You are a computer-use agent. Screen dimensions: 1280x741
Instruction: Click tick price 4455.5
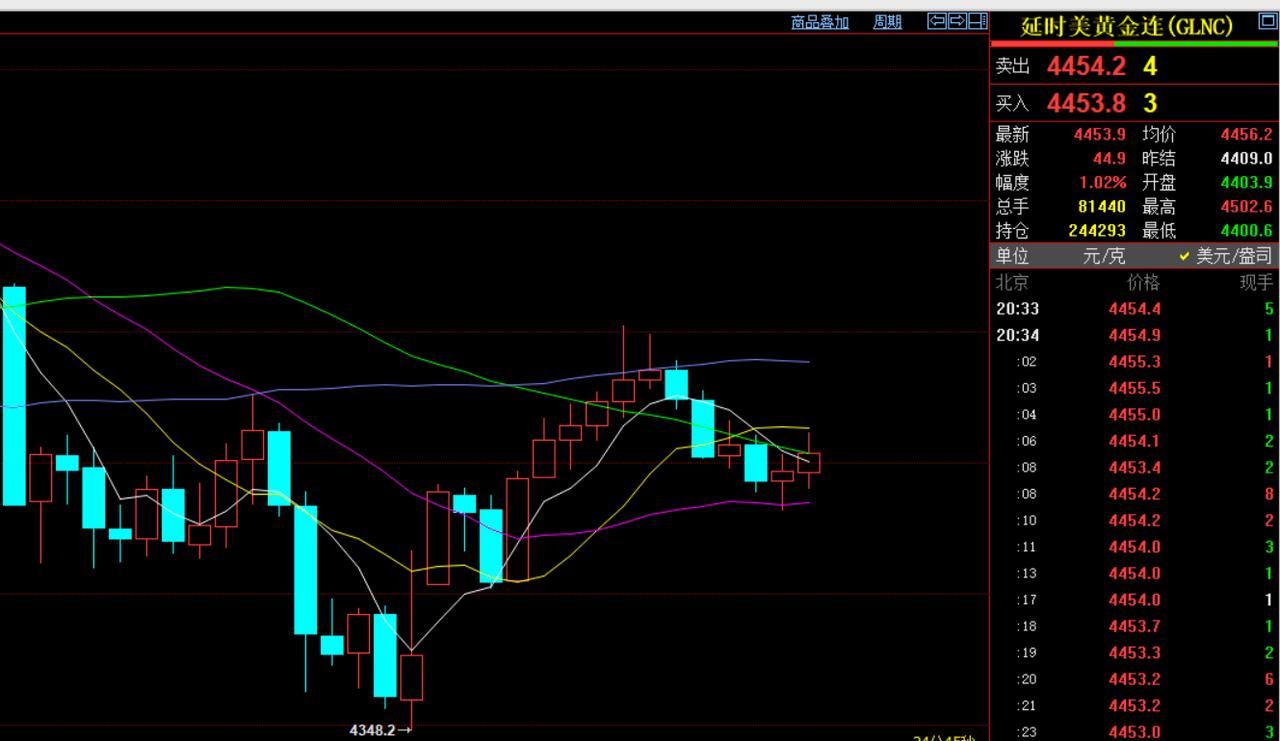1135,388
